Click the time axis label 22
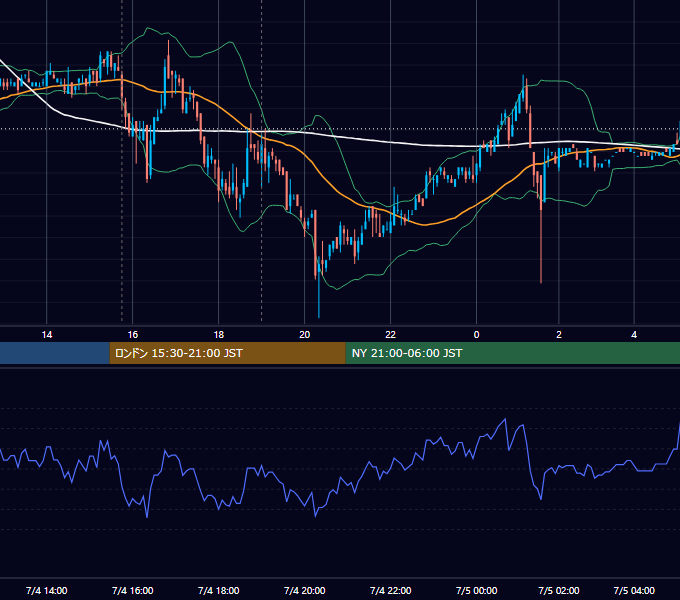 [390, 334]
